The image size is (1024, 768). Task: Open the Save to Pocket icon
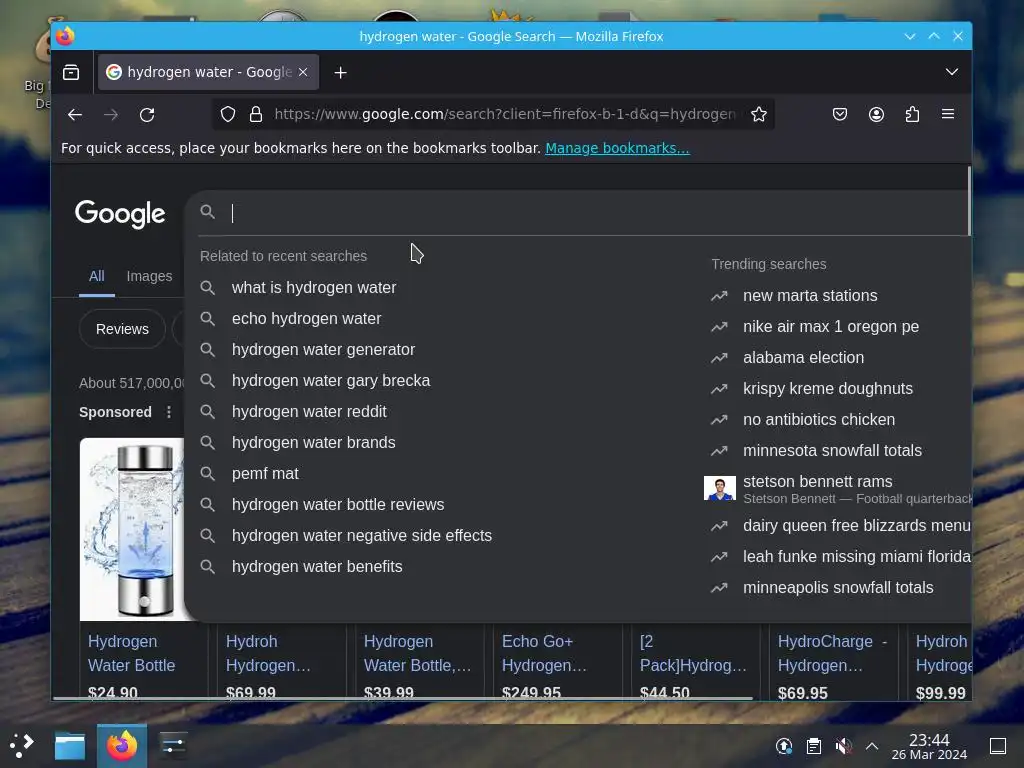pos(840,114)
